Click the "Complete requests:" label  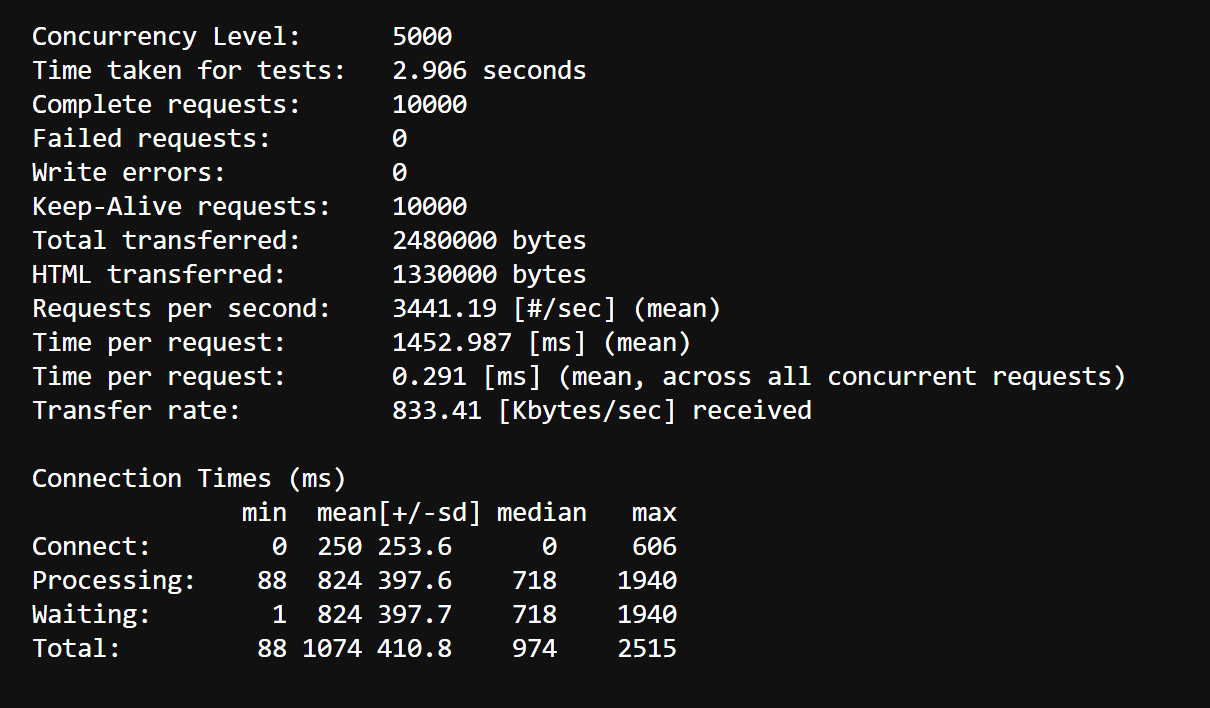[x=166, y=105]
